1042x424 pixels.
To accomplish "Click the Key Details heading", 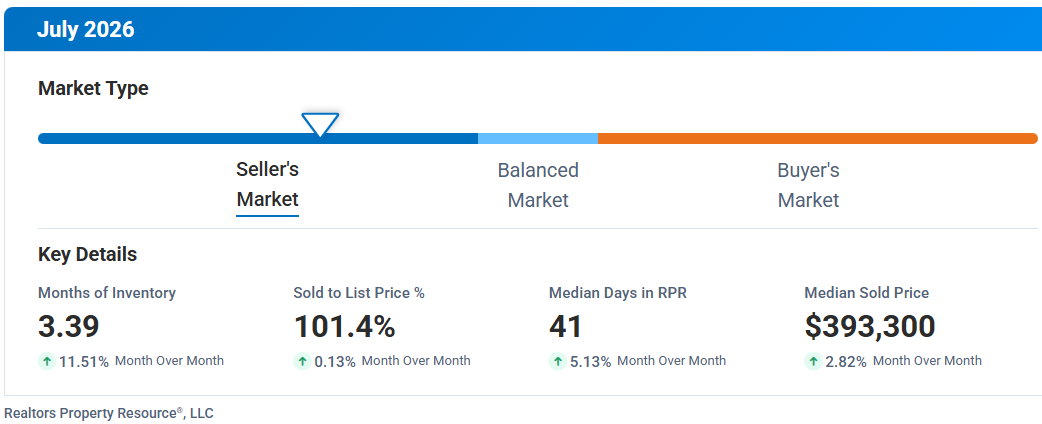I will (x=88, y=255).
